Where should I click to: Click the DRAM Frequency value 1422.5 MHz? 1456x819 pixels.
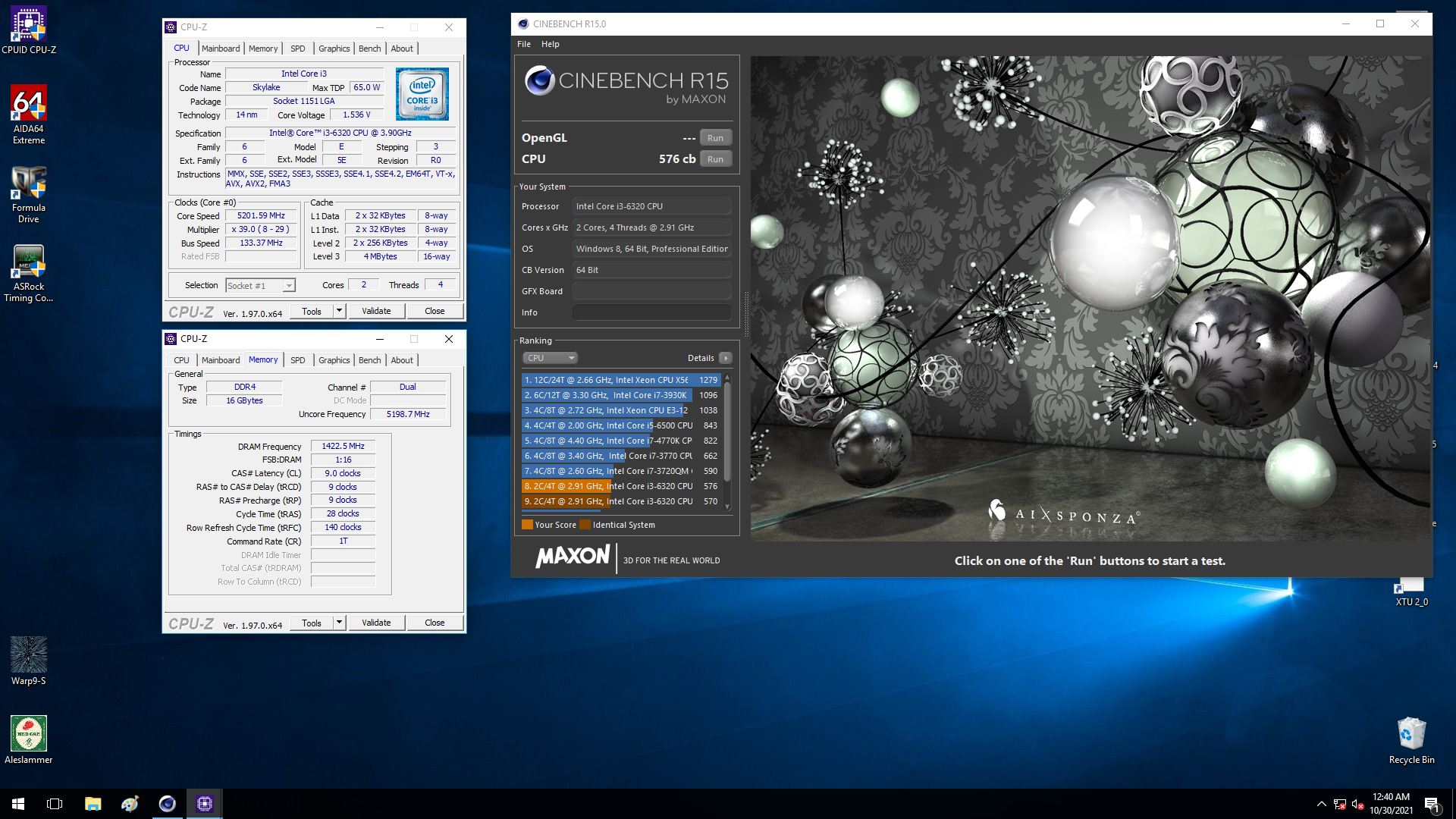(343, 447)
